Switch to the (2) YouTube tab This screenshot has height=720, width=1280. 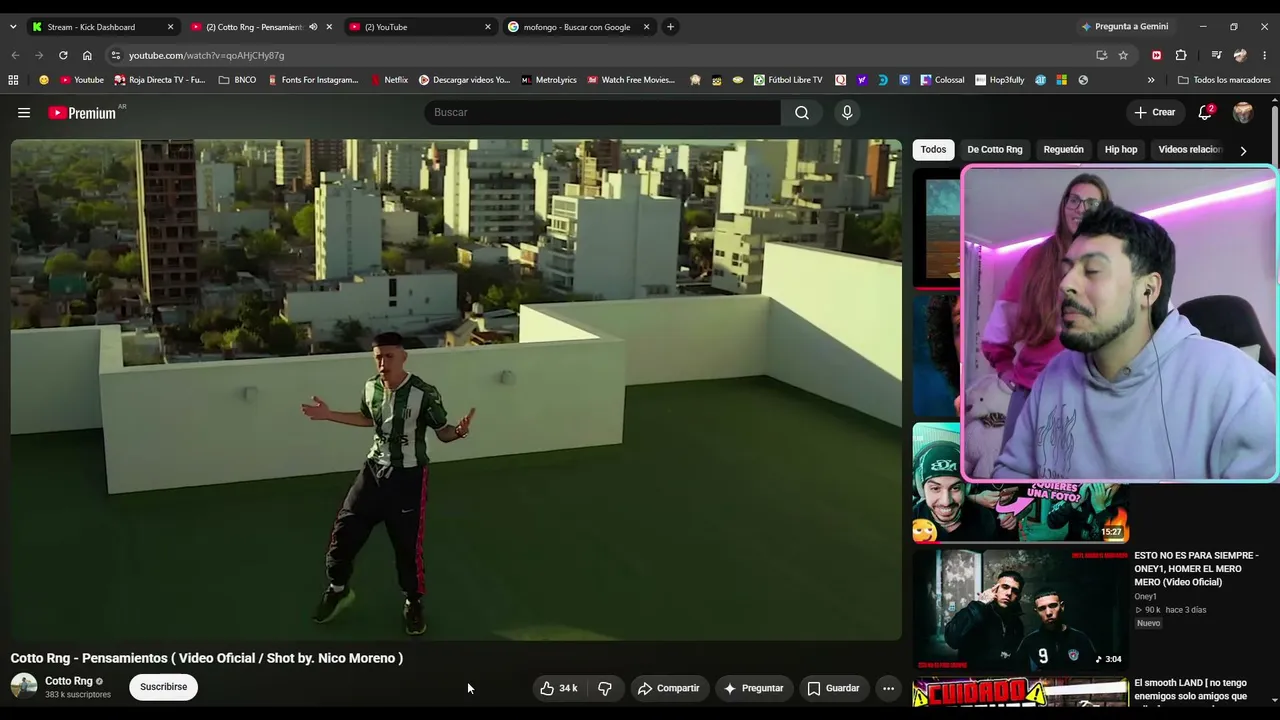coord(418,27)
